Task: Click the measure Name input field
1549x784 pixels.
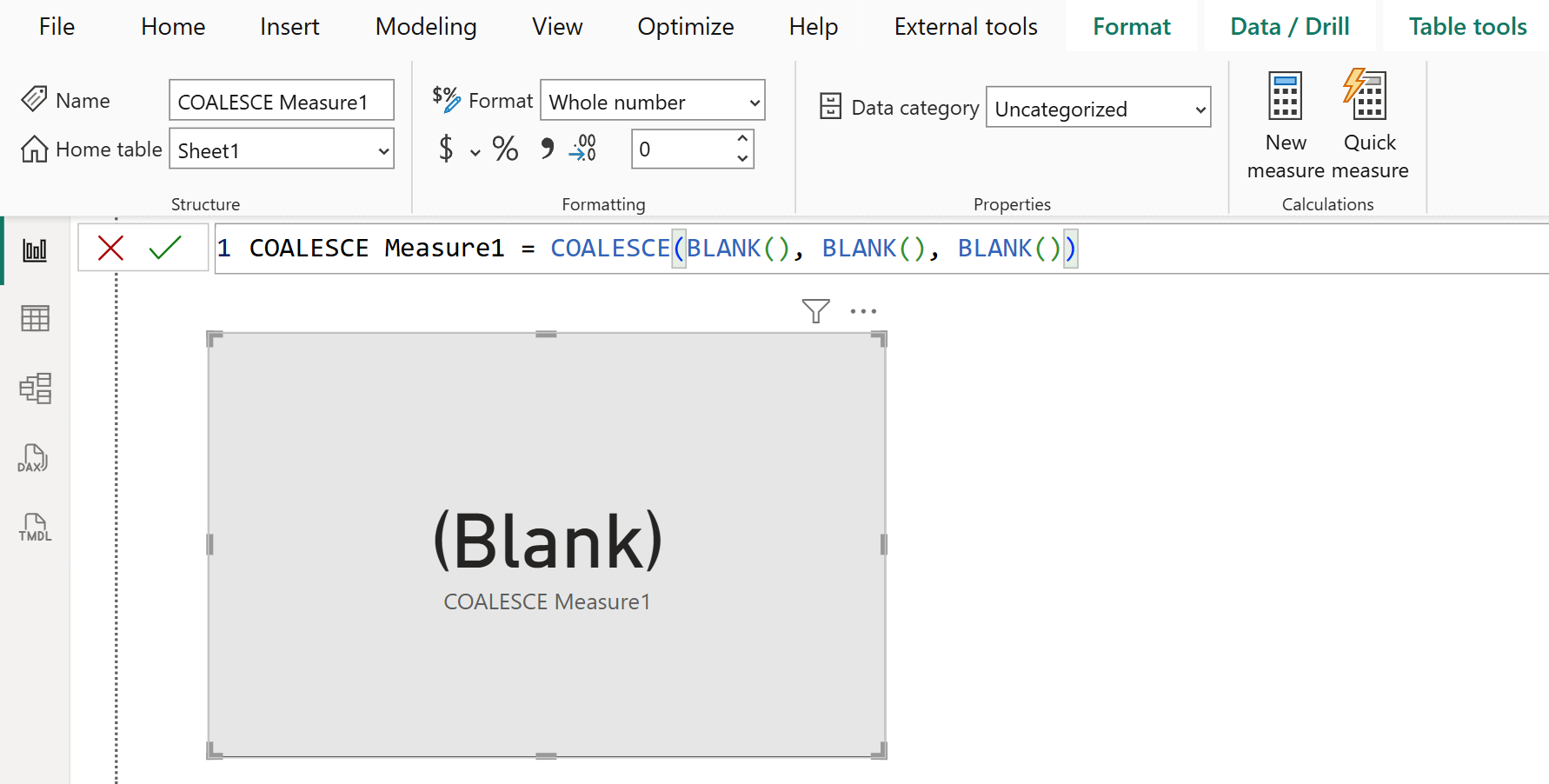Action: tap(282, 100)
